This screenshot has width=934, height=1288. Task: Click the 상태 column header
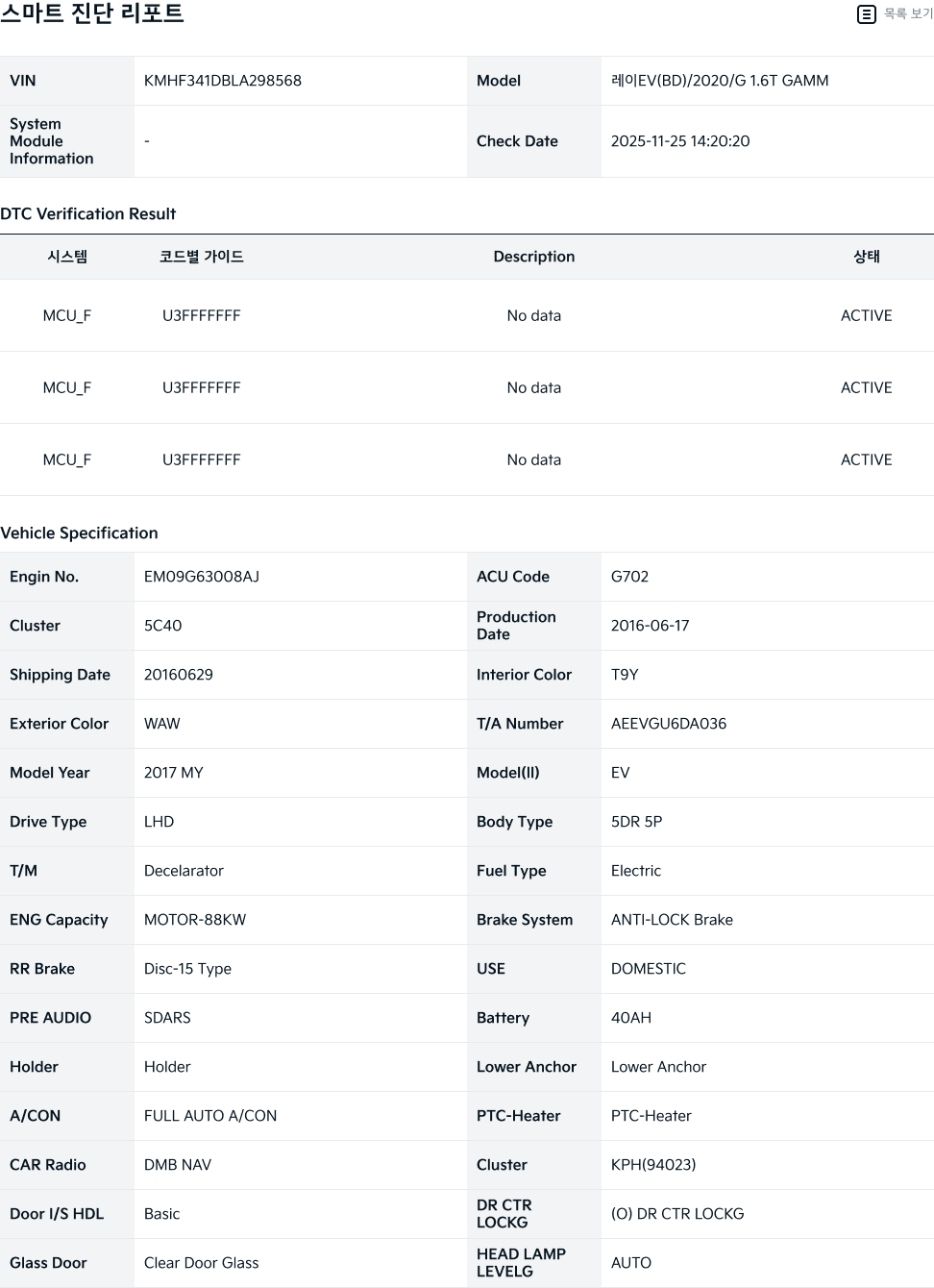click(867, 257)
